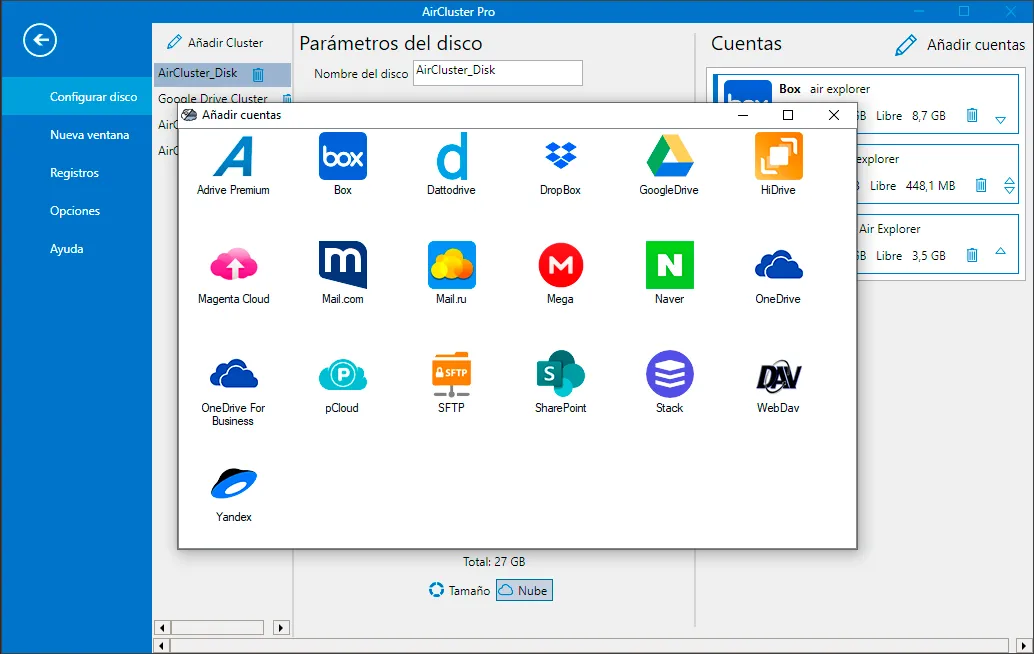Go to Registros in sidebar

click(x=76, y=173)
